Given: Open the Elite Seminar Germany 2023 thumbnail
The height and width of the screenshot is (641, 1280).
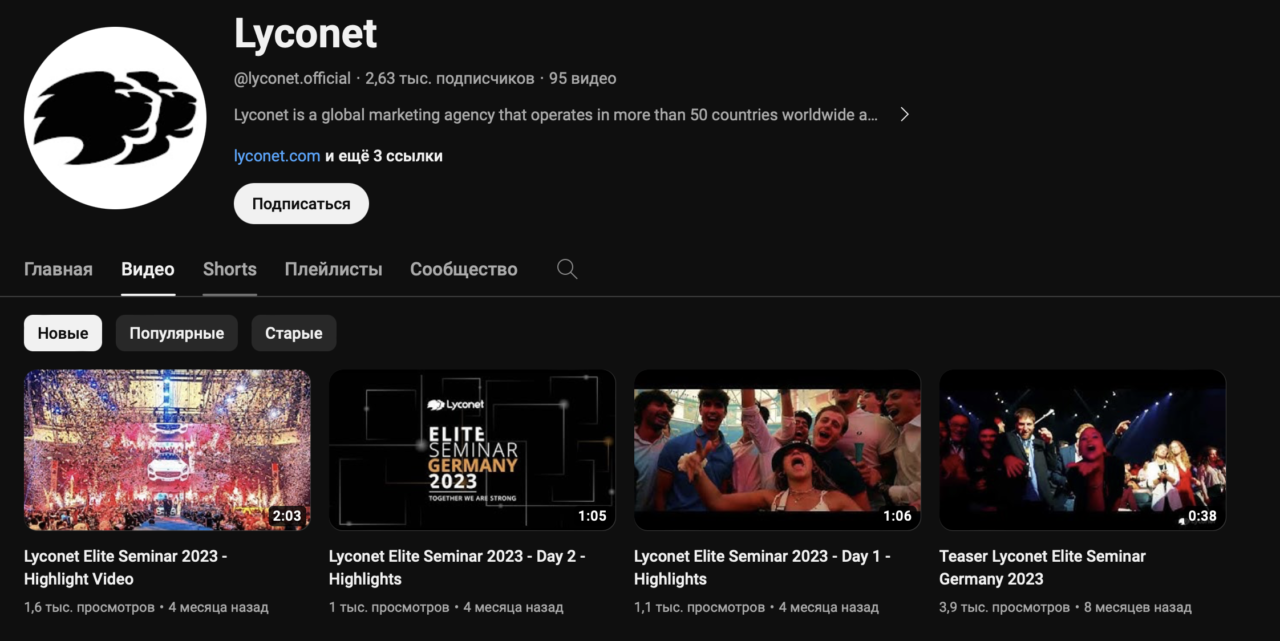Looking at the screenshot, I should (472, 450).
